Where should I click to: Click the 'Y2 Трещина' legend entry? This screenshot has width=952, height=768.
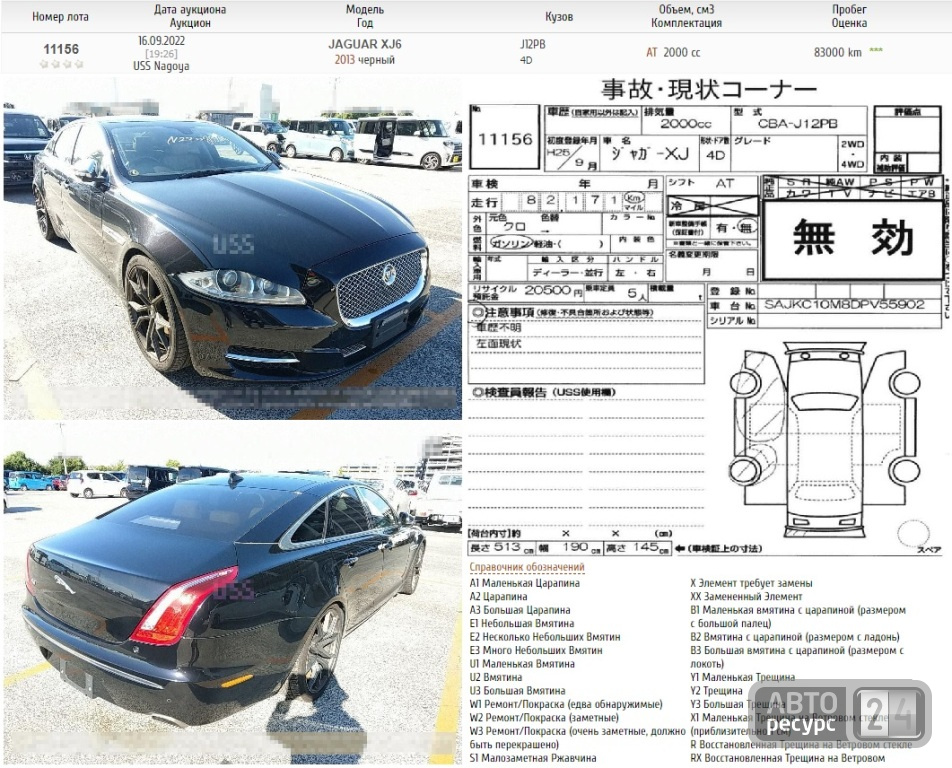pyautogui.click(x=716, y=690)
